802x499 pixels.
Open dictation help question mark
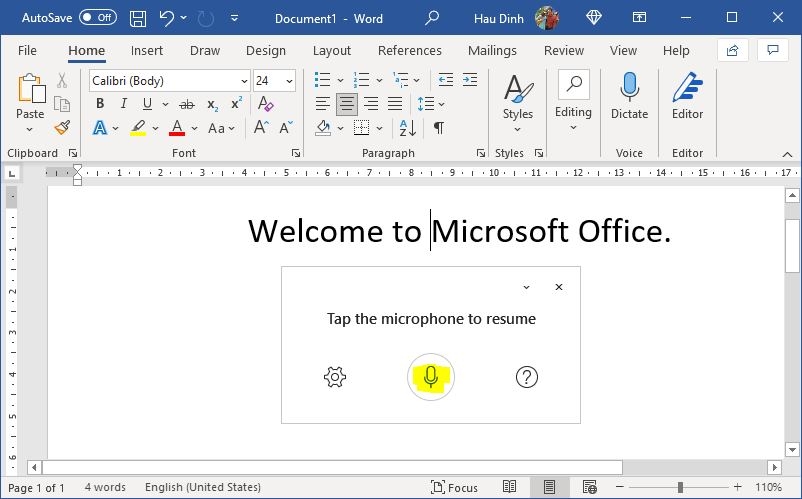tap(526, 377)
